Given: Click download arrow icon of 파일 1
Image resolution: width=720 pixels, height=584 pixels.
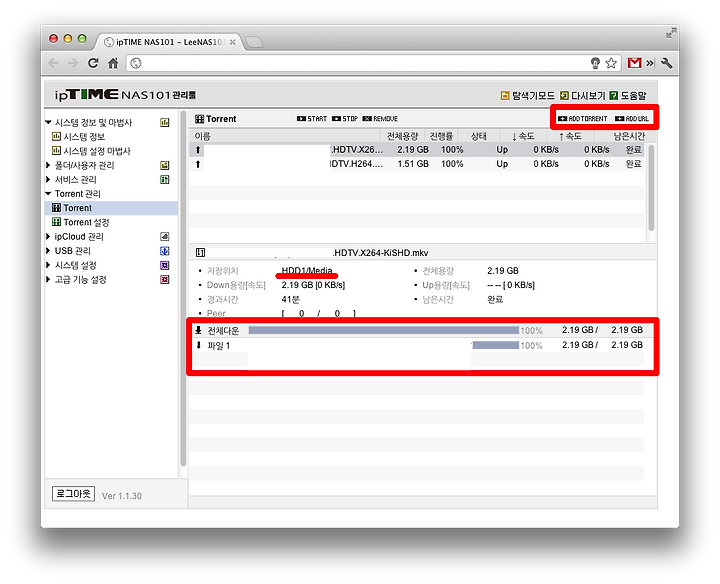Looking at the screenshot, I should tap(198, 345).
